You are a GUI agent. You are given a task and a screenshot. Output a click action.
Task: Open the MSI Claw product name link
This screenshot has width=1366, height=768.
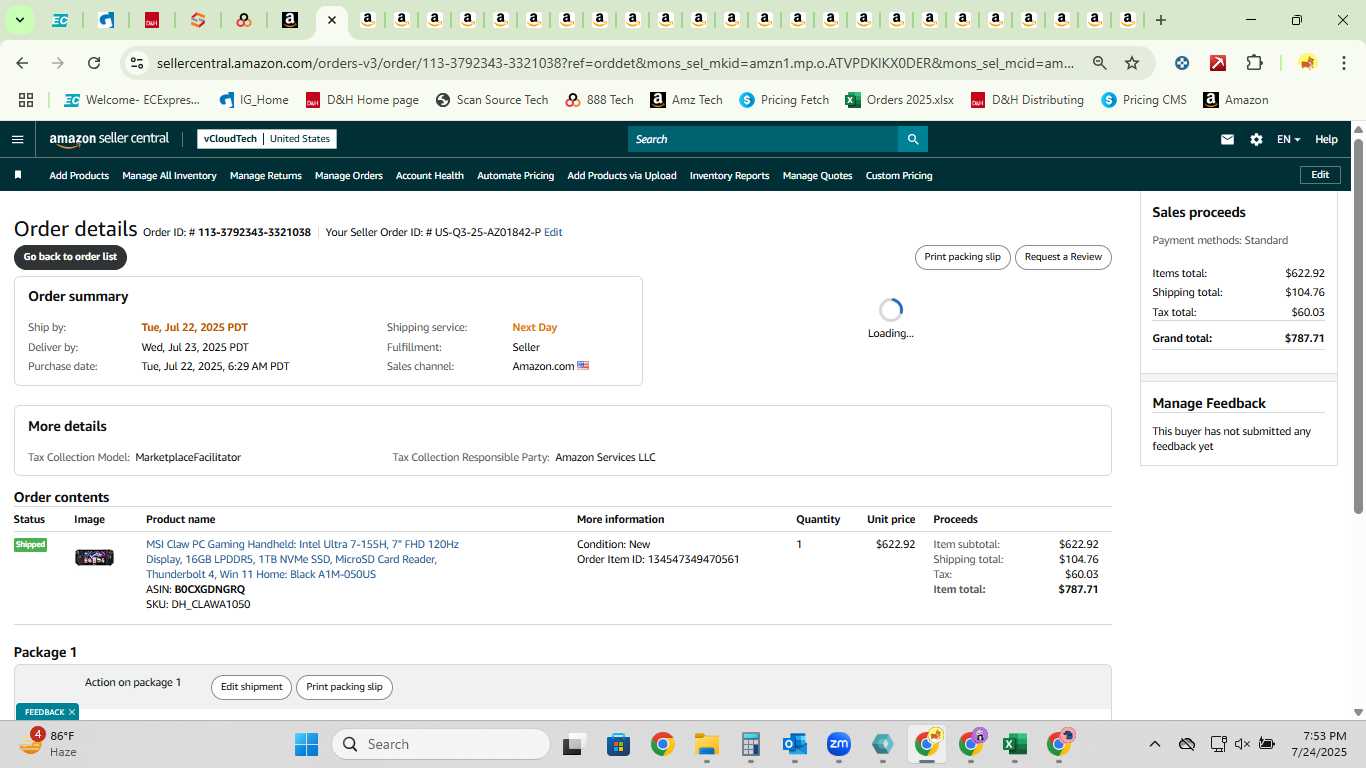[x=302, y=559]
